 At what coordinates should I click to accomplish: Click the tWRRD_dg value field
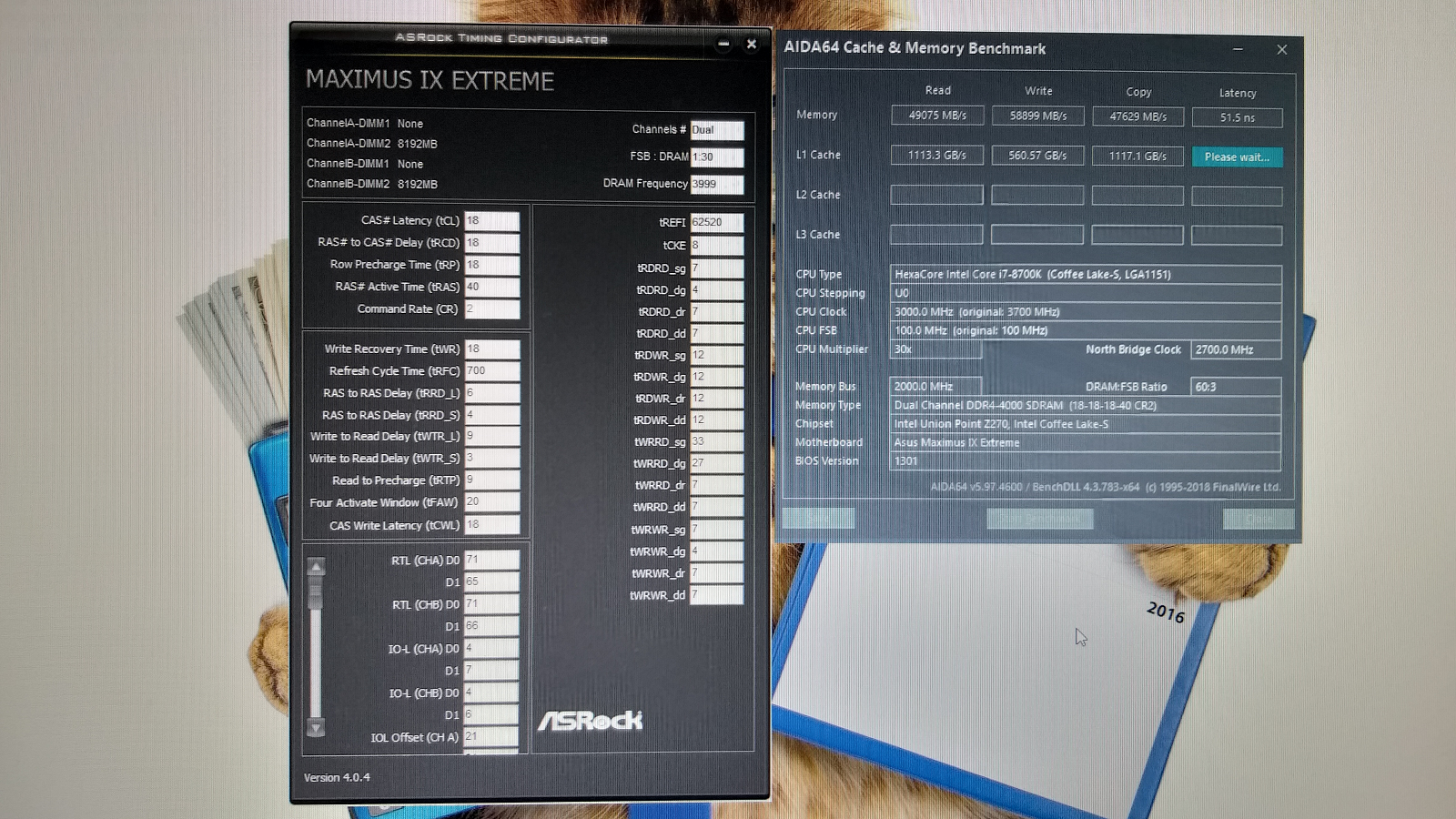point(717,463)
